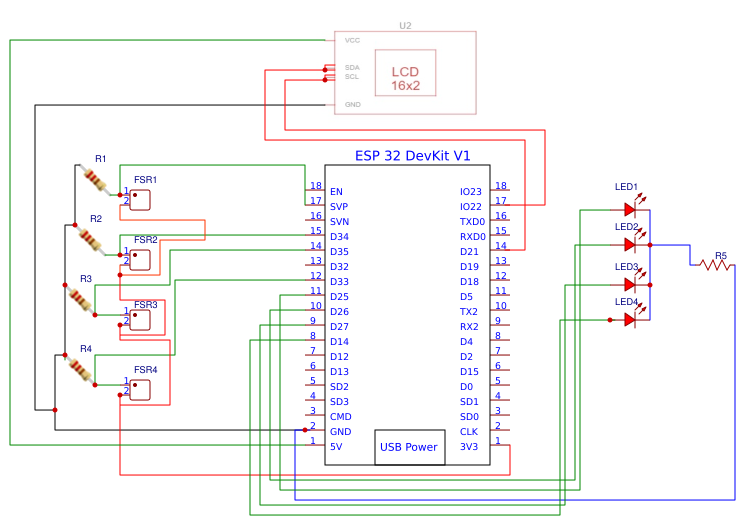Click the FSR1 sensor box

coord(140,200)
